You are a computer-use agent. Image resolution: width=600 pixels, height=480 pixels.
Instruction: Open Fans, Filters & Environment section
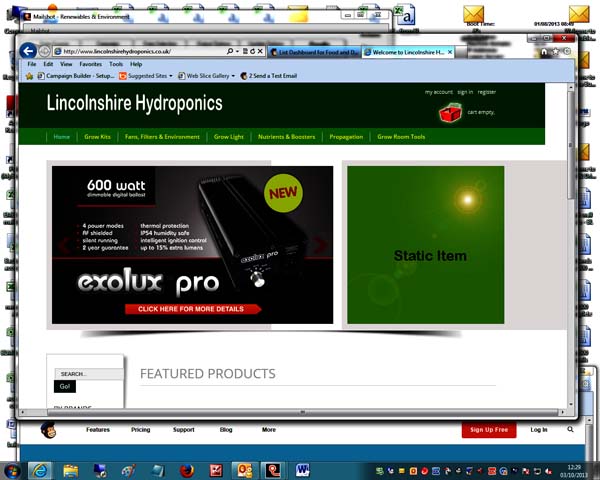pyautogui.click(x=162, y=137)
